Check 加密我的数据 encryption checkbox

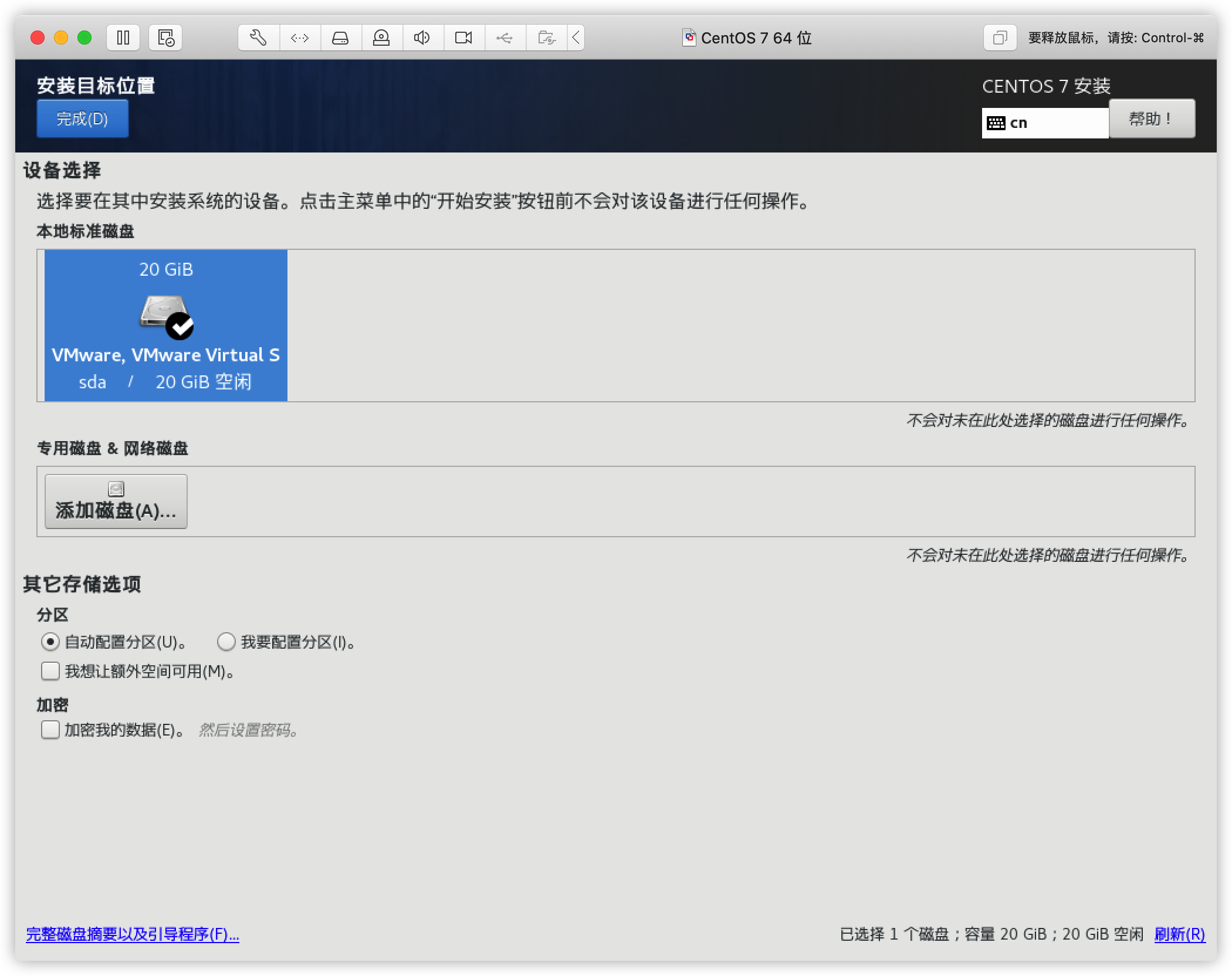tap(50, 730)
